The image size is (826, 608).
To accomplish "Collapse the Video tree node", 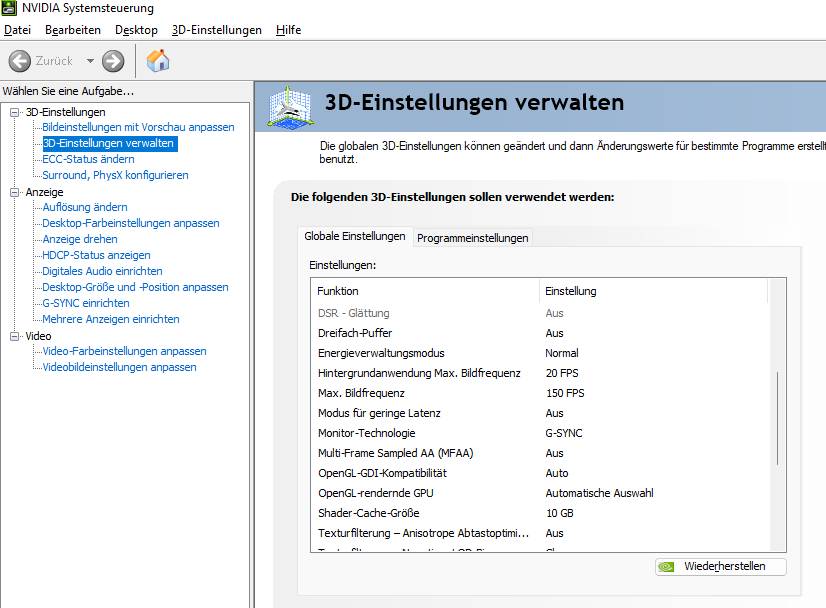I will coord(15,336).
